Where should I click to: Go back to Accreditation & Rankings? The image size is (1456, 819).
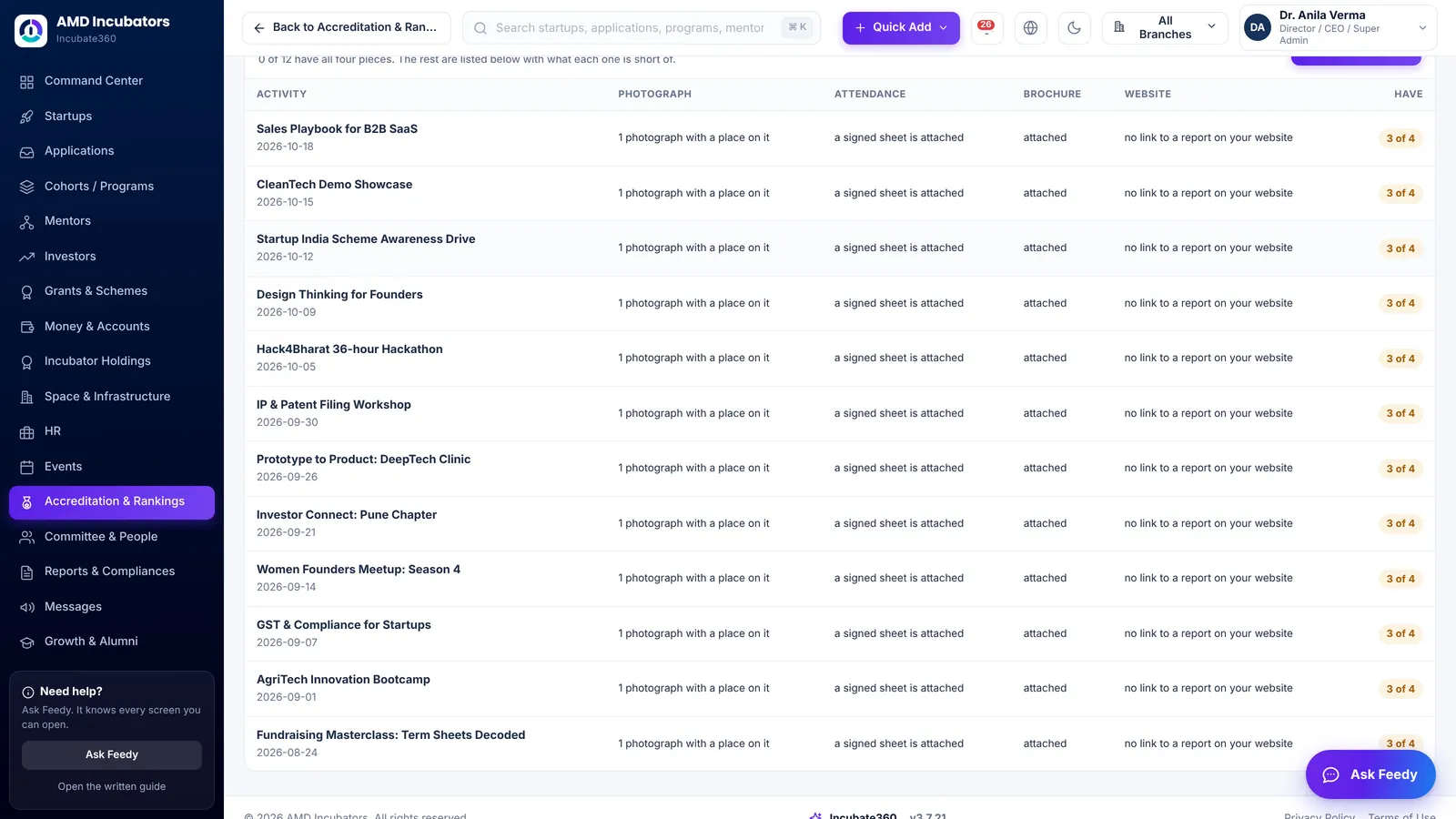click(347, 27)
